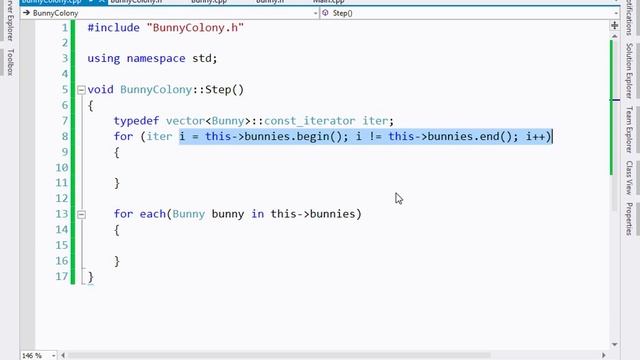Click the closing brace on line 17
This screenshot has width=640, height=360.
91,277
